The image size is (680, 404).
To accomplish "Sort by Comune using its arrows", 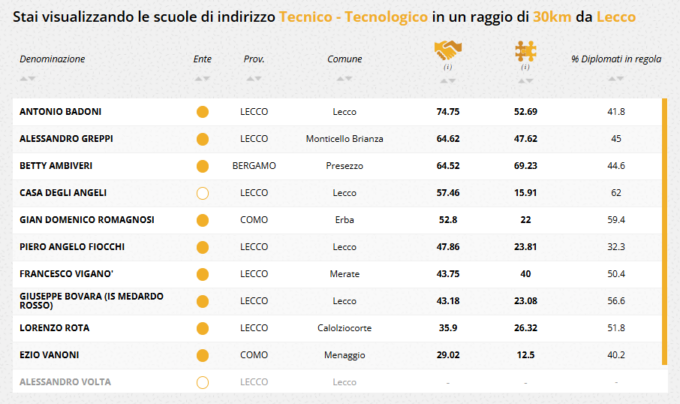I will pyautogui.click(x=344, y=78).
